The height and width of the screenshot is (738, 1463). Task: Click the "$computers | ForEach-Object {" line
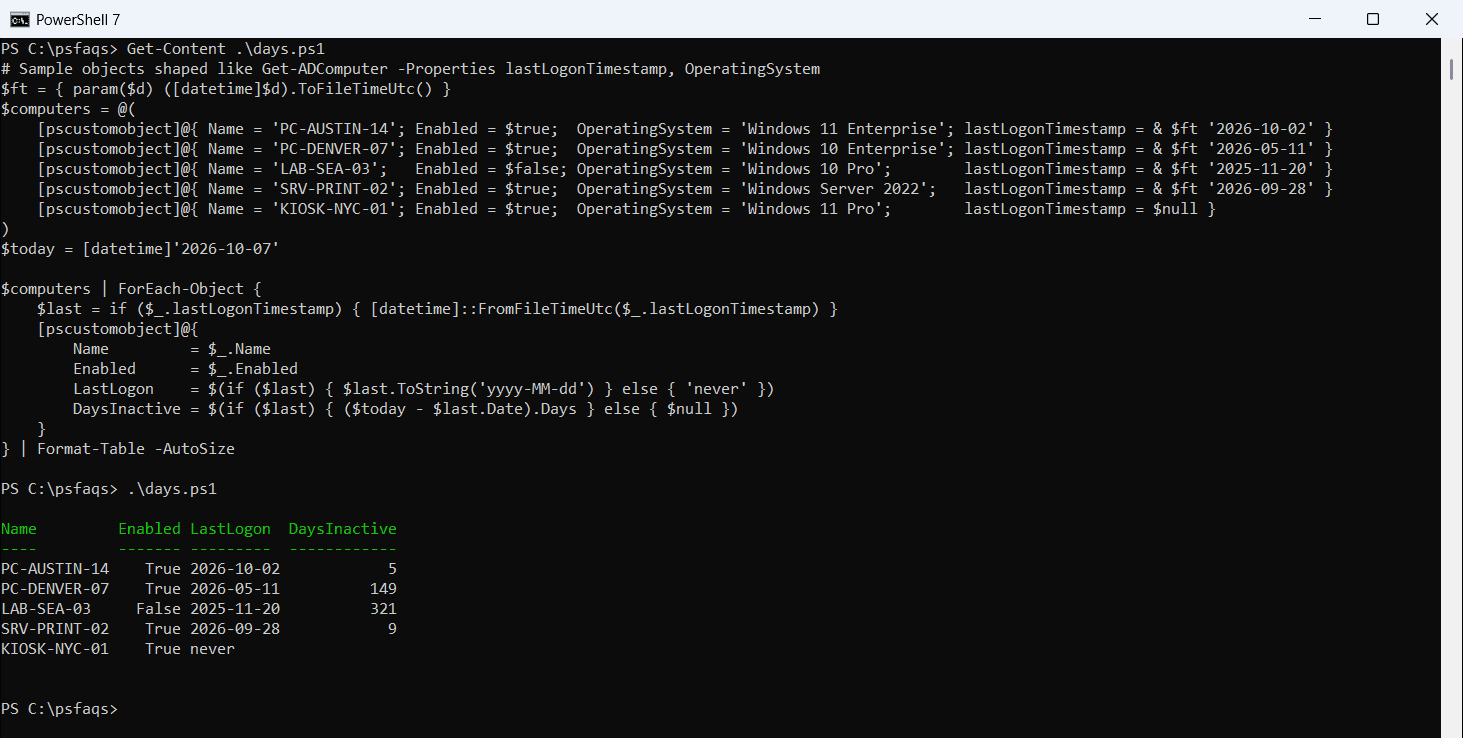pyautogui.click(x=131, y=289)
